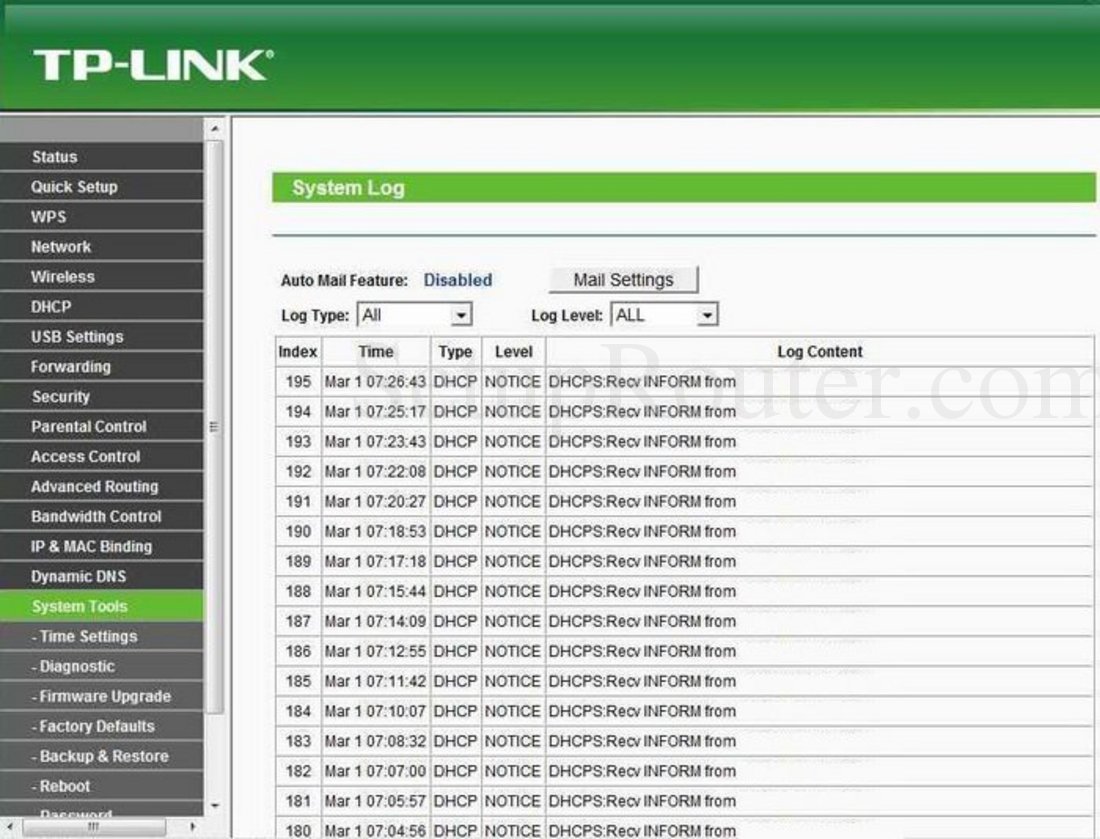Open the Wireless settings page

(63, 277)
